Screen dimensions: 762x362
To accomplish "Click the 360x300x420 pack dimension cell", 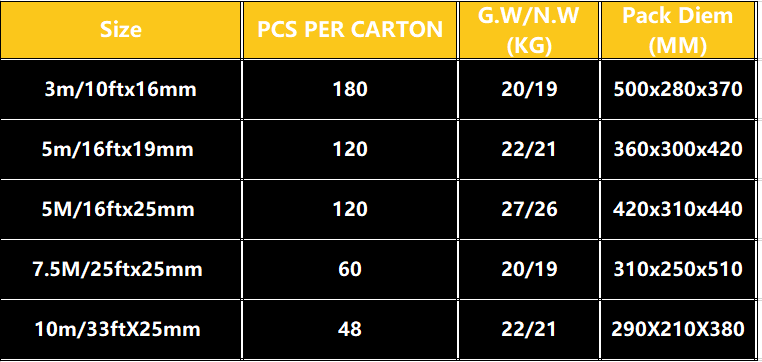I will coord(677,150).
